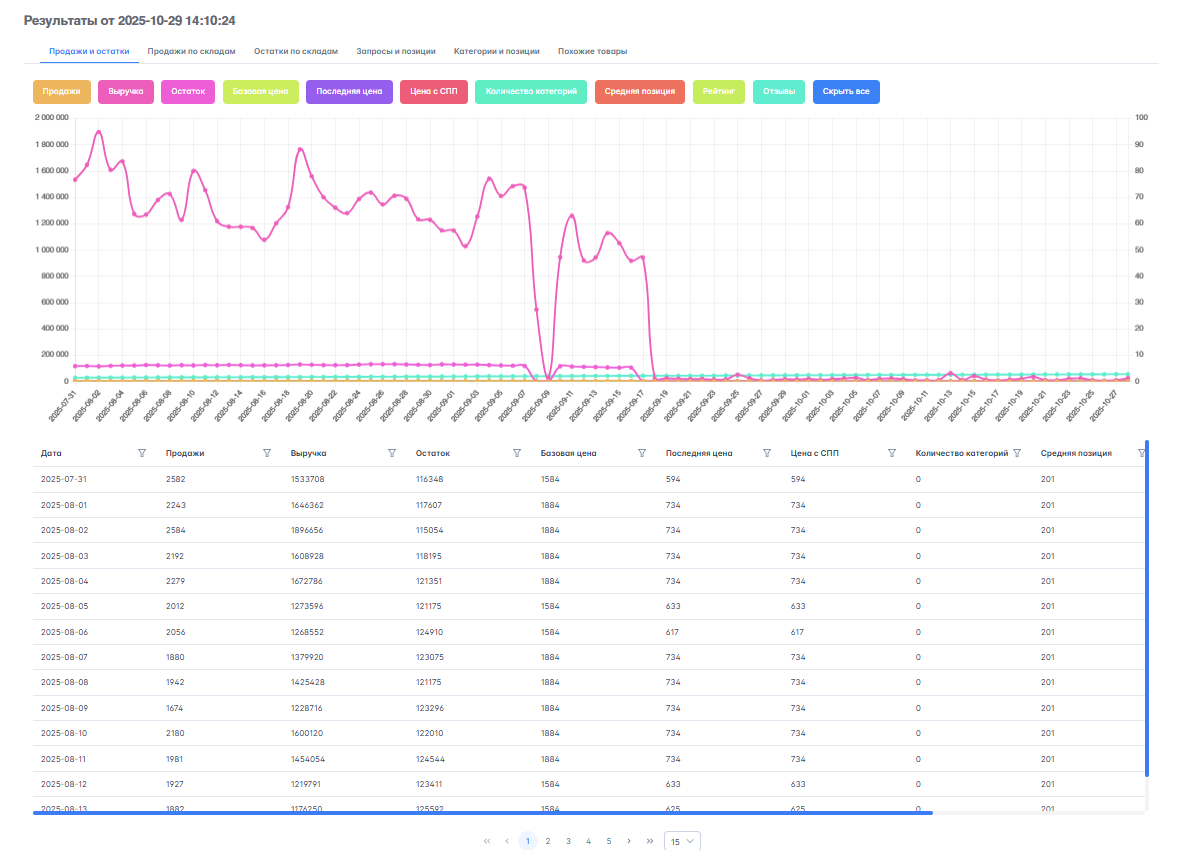Viewport: 1184px width, 868px height.
Task: Open filter for Последняя цена column
Action: tap(767, 453)
